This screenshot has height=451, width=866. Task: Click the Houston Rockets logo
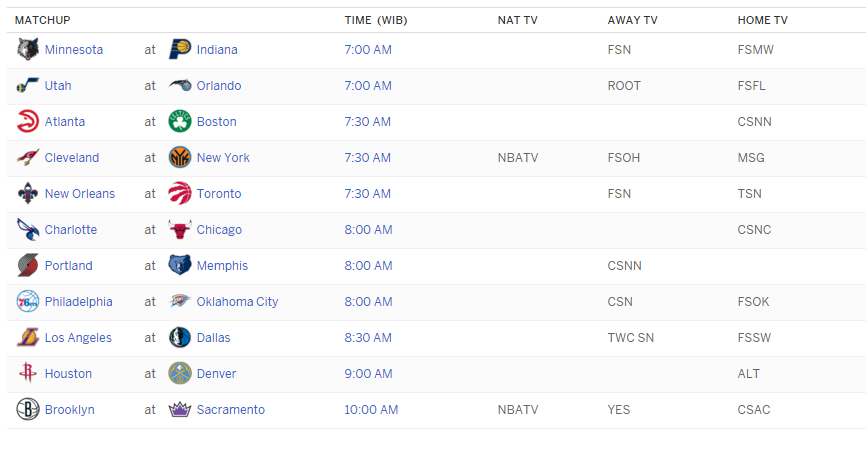(x=28, y=374)
